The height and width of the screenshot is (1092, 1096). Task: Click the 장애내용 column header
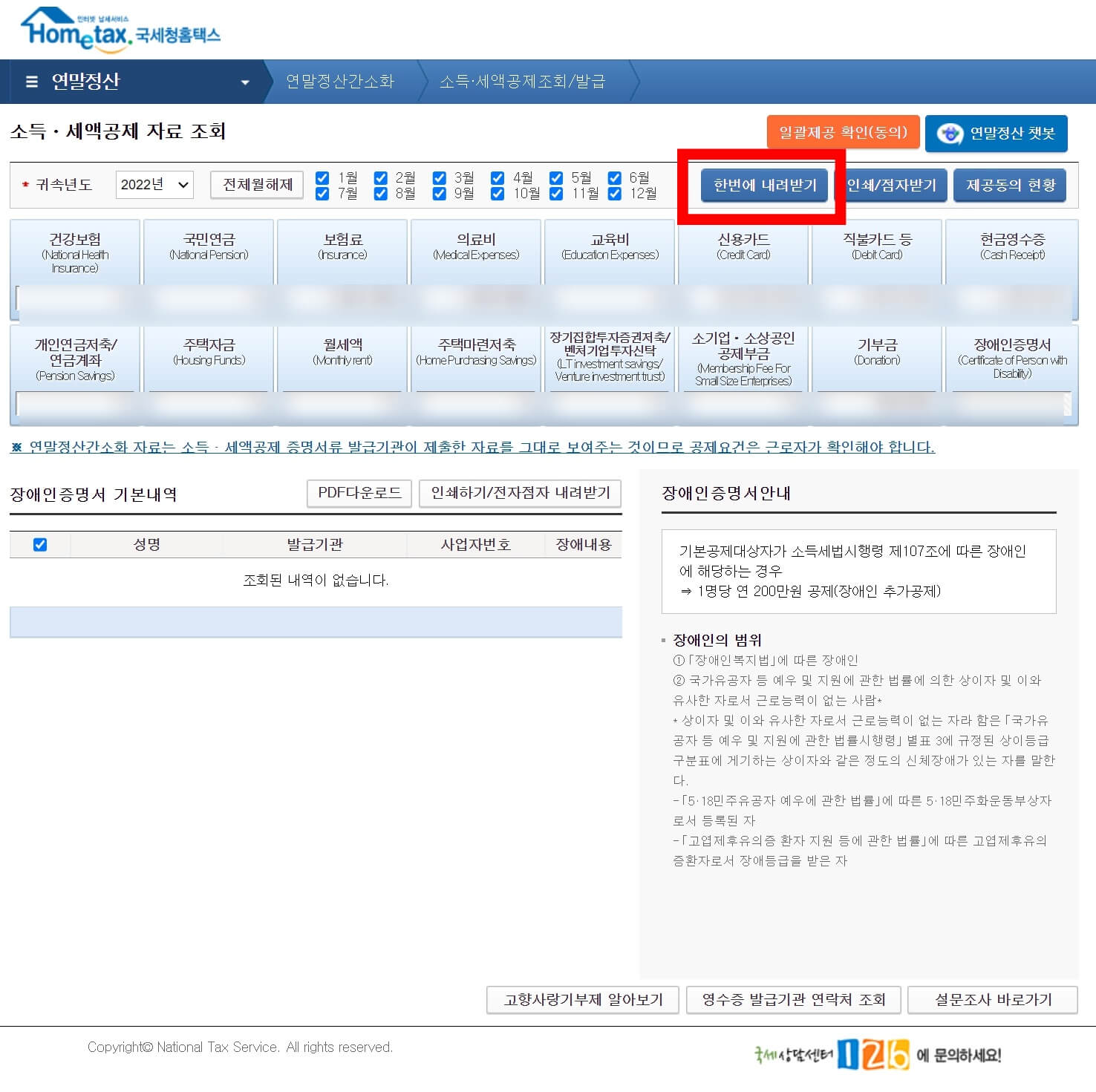[x=584, y=545]
